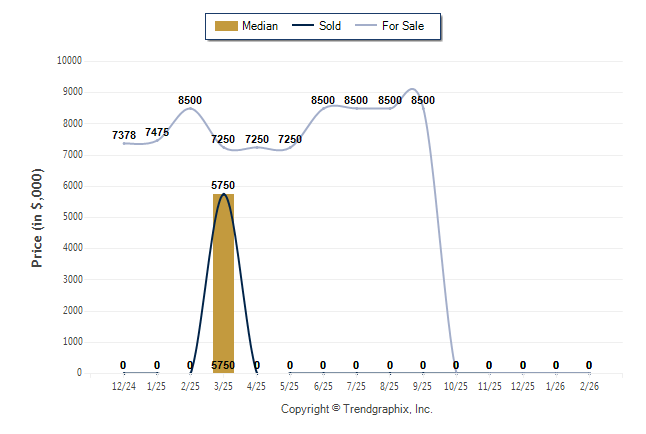Select the gold median bar for 3/25
Viewport: 646px width, 434px height.
point(223,280)
